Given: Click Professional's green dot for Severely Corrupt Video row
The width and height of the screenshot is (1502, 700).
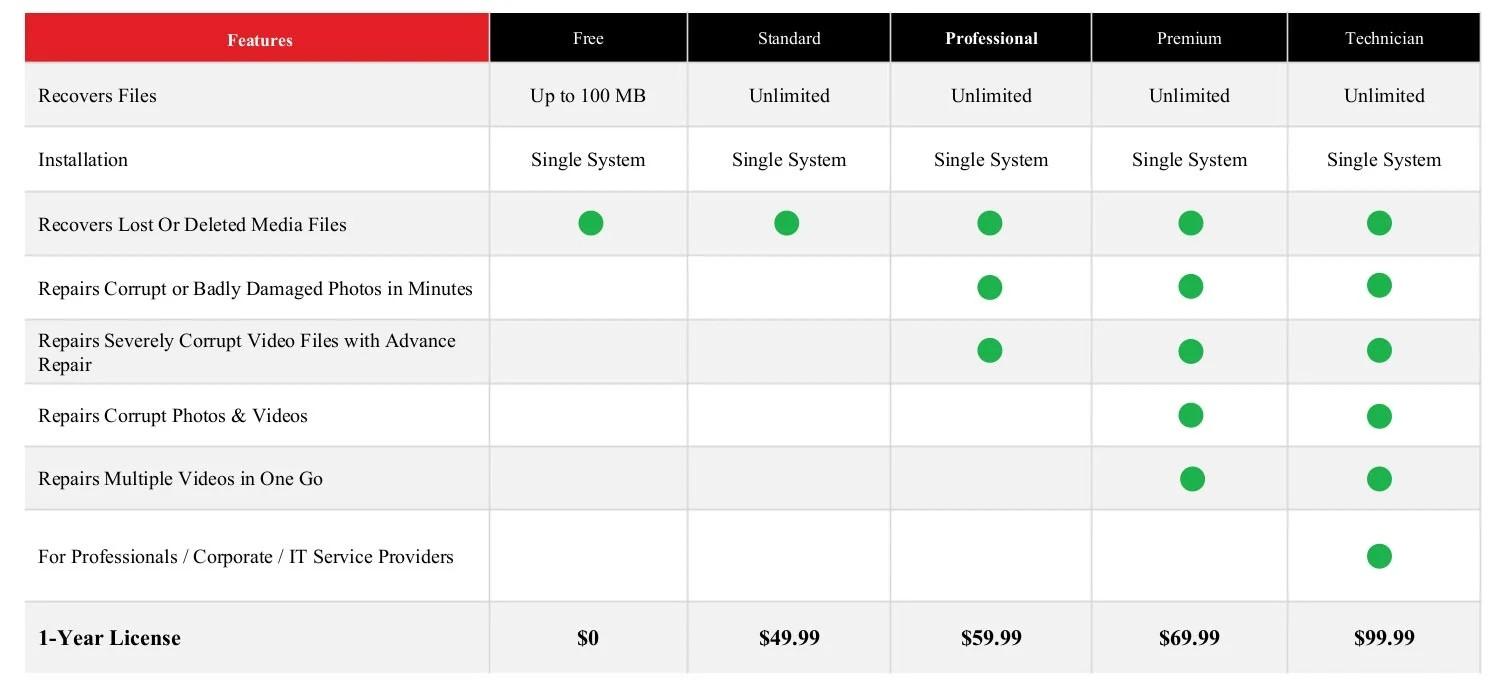Looking at the screenshot, I should (989, 350).
